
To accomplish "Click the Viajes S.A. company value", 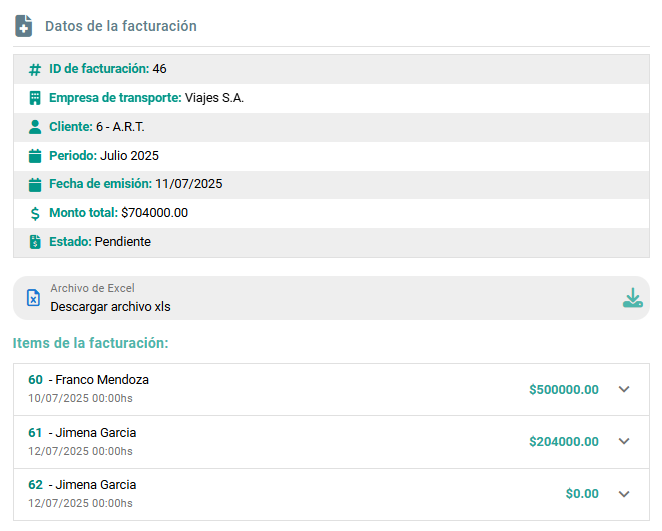I will click(214, 98).
